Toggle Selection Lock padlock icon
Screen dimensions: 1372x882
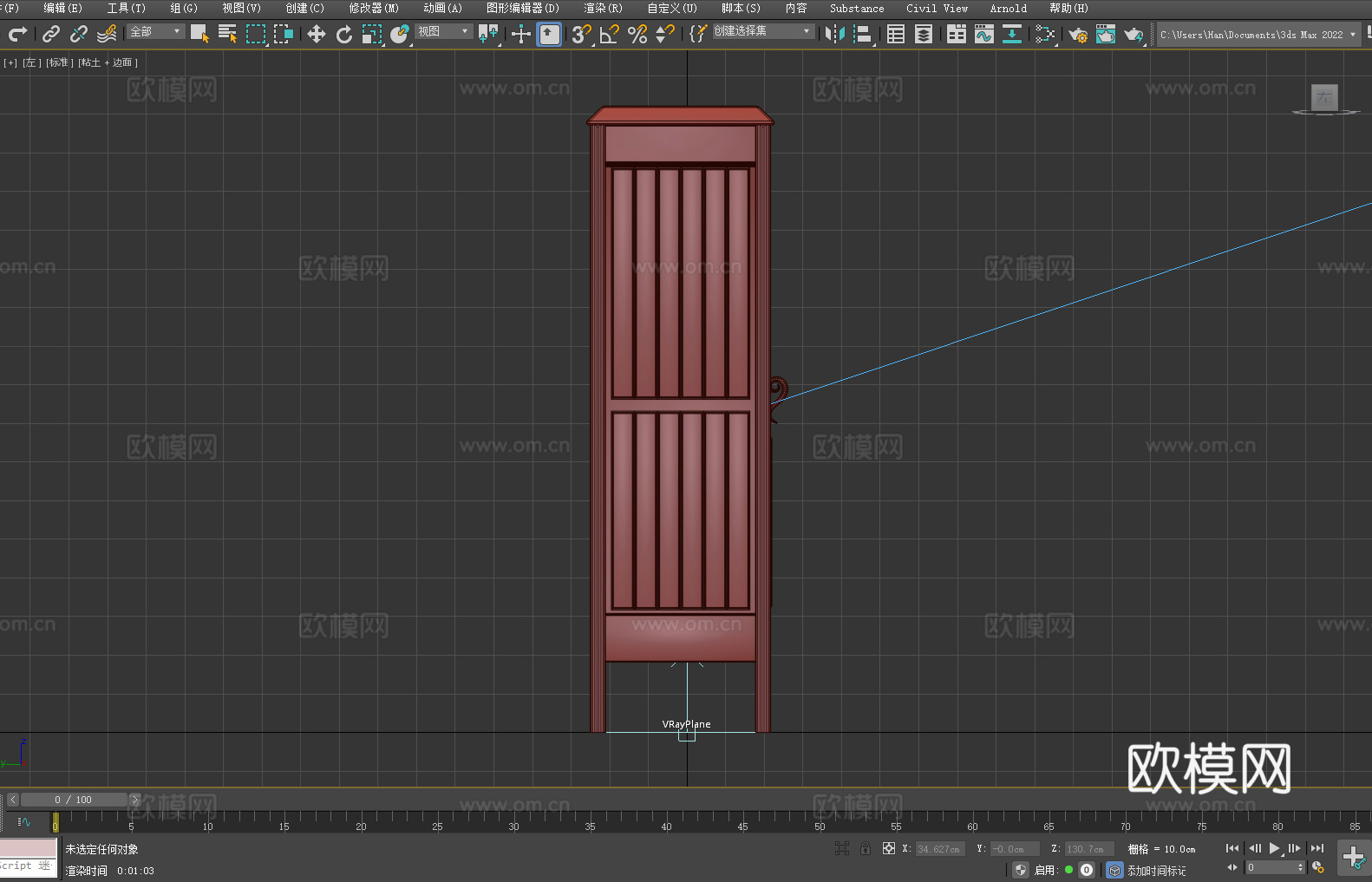[866, 848]
